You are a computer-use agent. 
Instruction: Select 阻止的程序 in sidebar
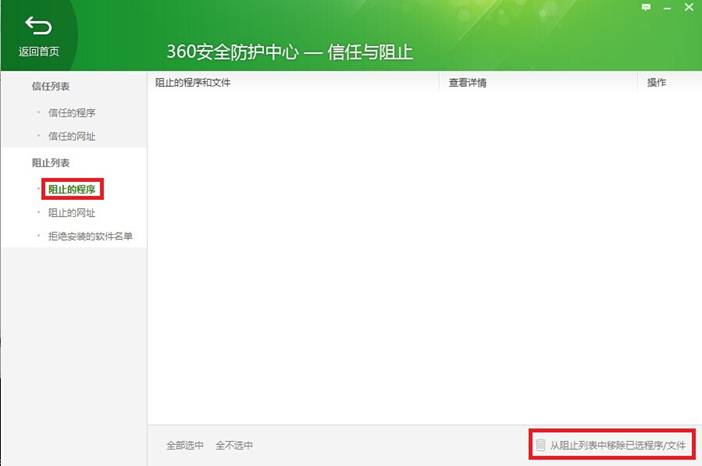72,189
